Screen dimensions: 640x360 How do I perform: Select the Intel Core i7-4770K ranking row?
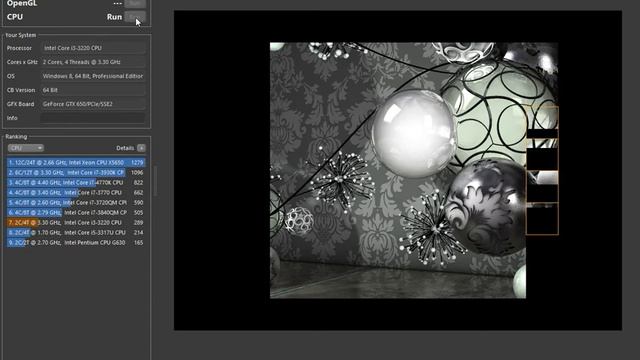76,182
